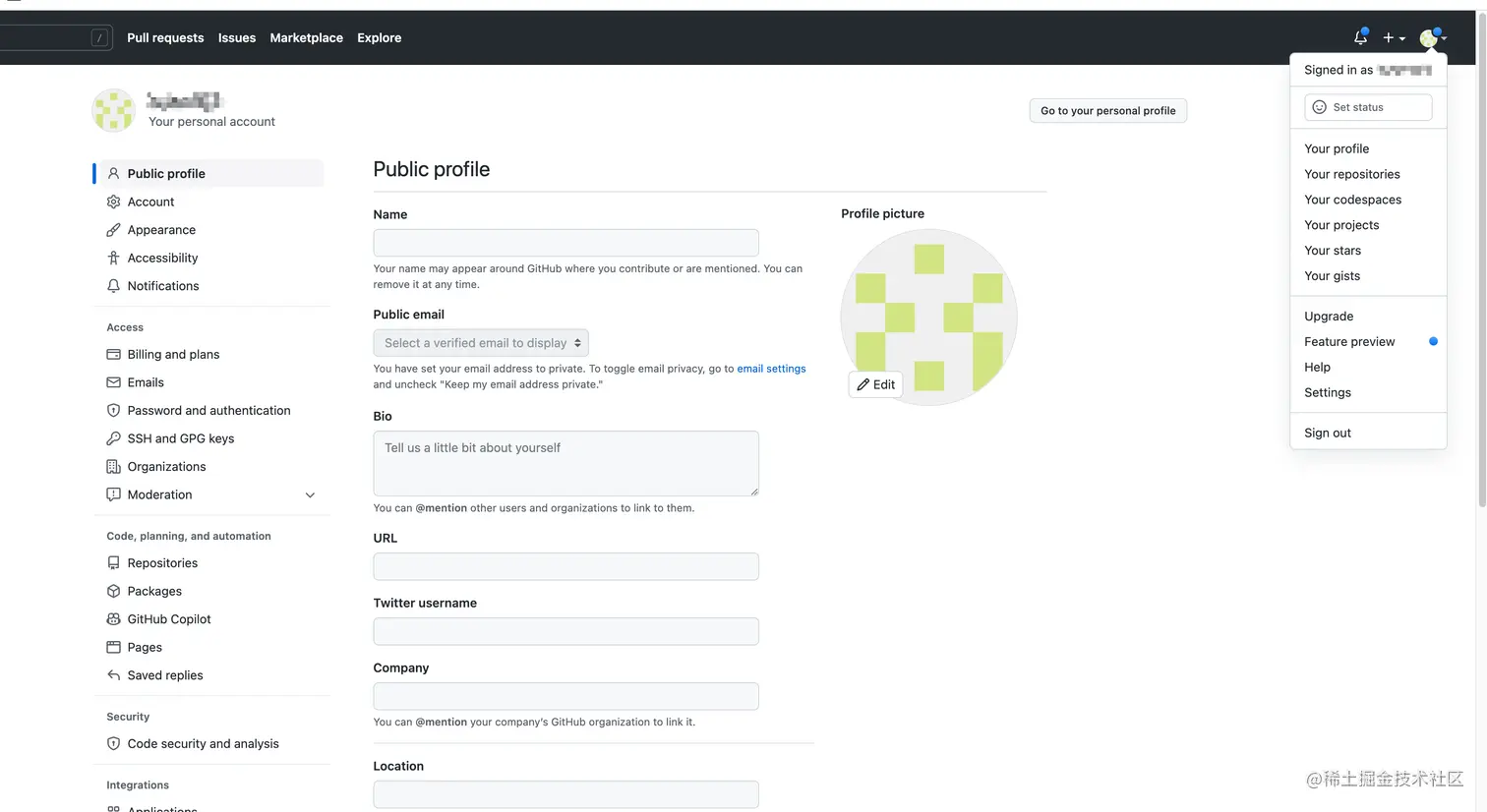Open Code security and analysis
Viewport: 1487px width, 812px height.
pyautogui.click(x=203, y=744)
